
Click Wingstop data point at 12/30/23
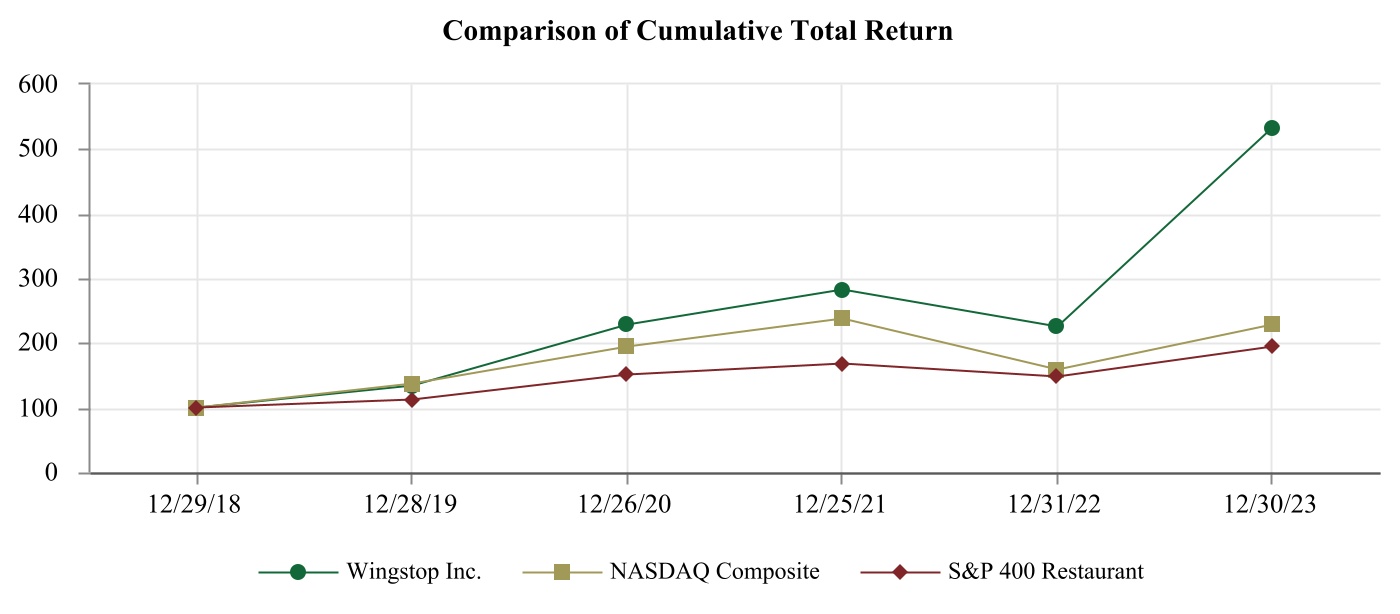pyautogui.click(x=1271, y=128)
